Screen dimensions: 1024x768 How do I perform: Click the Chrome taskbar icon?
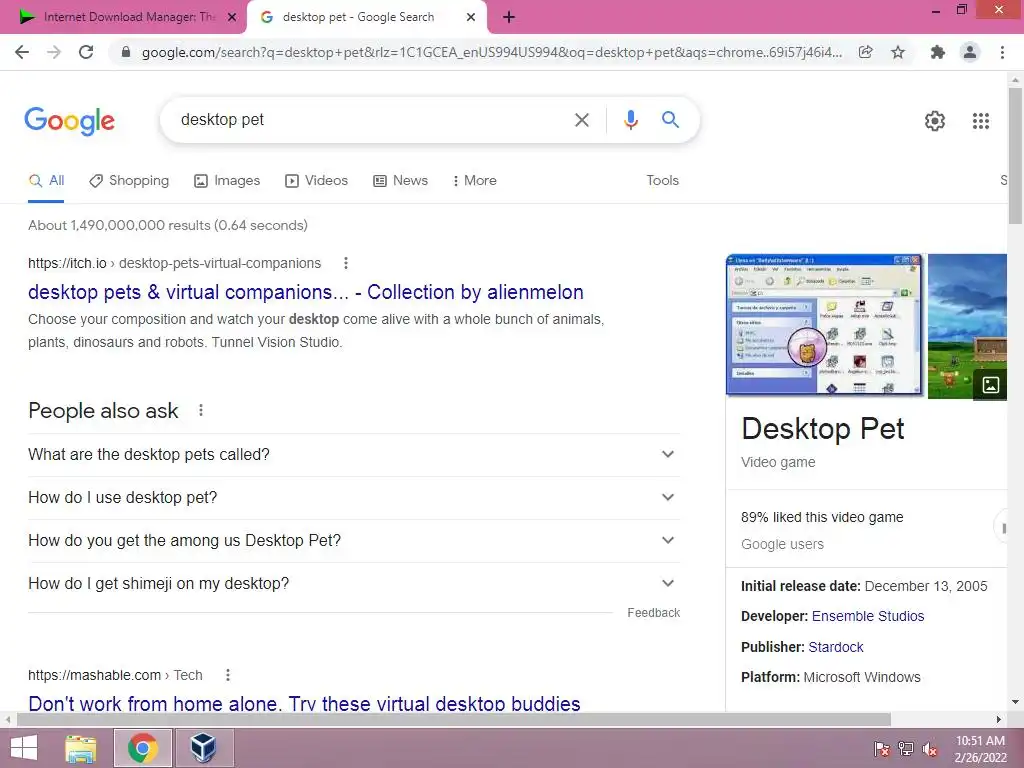pyautogui.click(x=143, y=748)
